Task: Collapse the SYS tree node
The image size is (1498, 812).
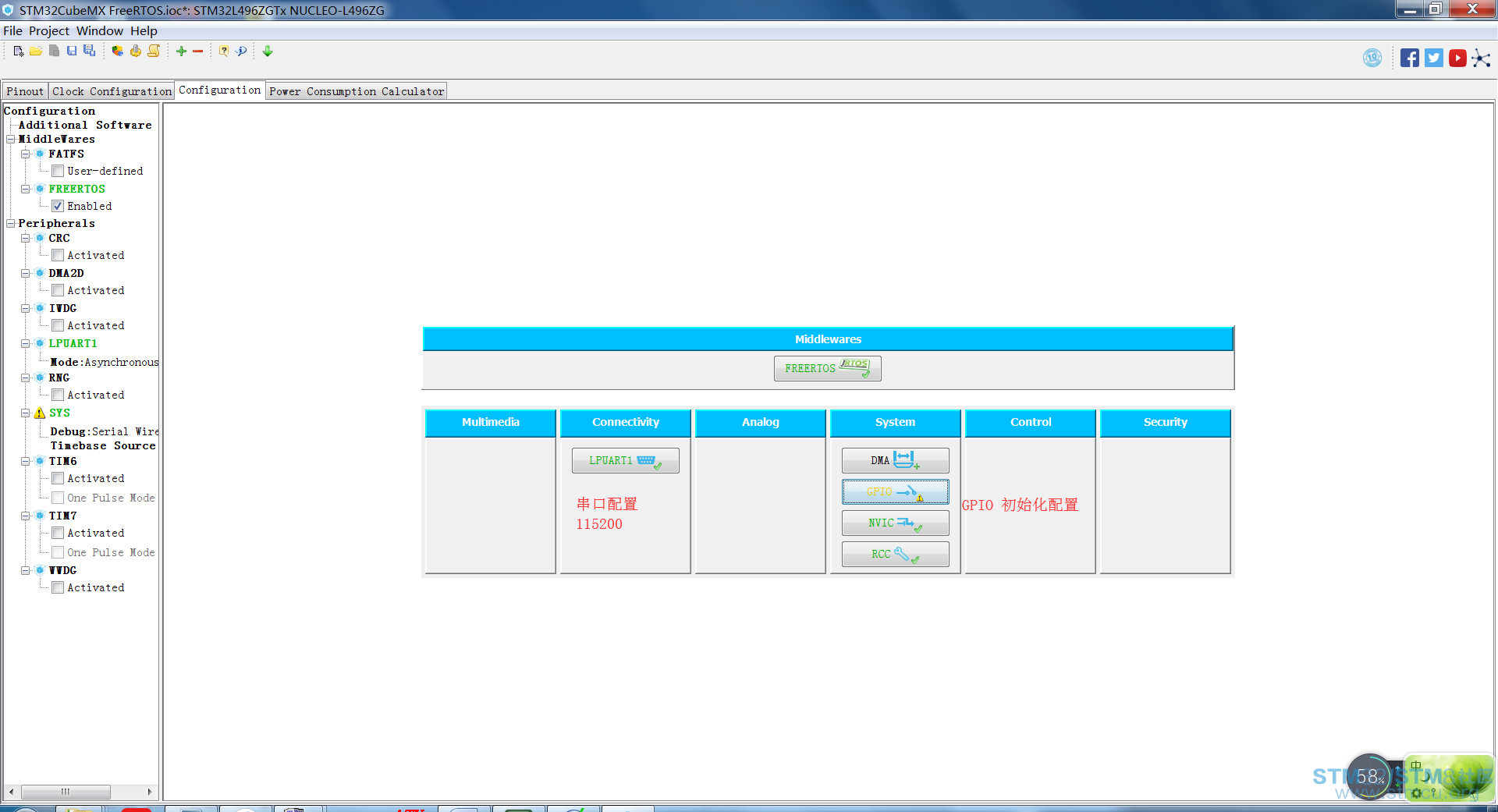Action: (25, 413)
